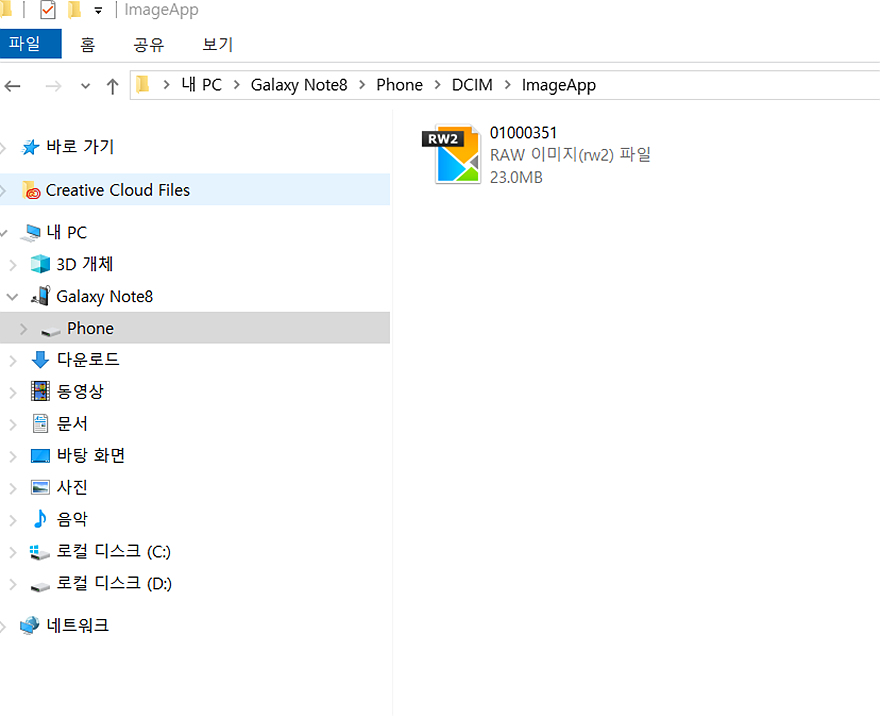Go back using the back arrow button
880x716 pixels.
pyautogui.click(x=13, y=86)
